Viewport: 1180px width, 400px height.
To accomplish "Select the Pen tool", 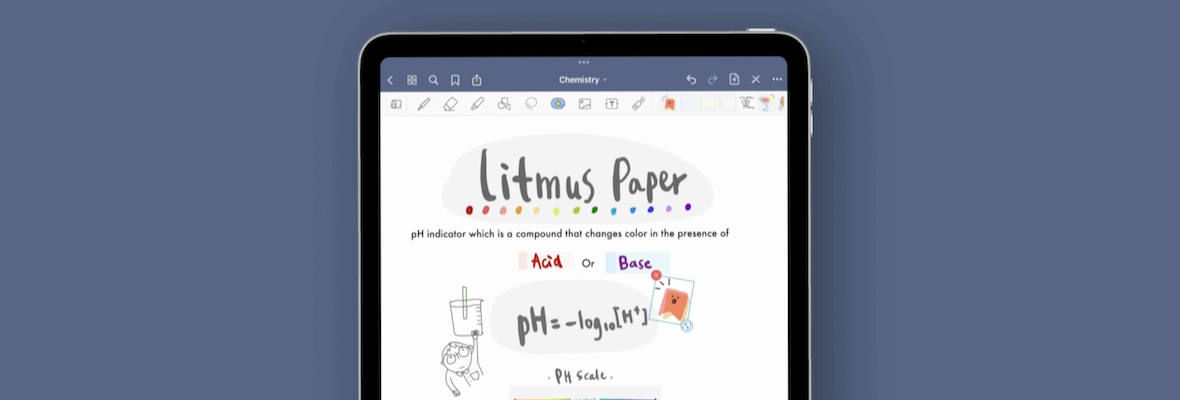I will tap(424, 104).
